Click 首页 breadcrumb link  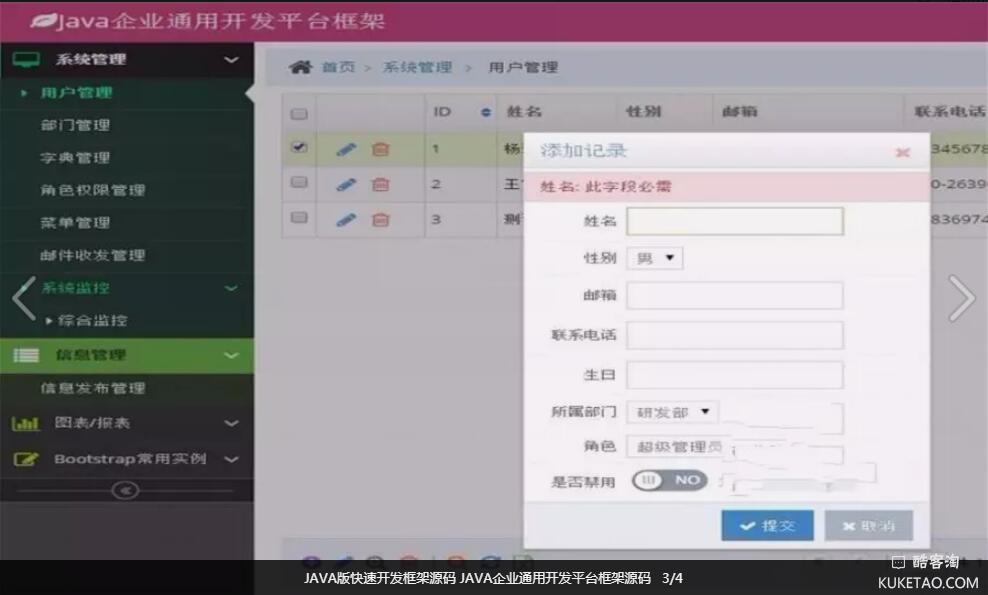(338, 67)
